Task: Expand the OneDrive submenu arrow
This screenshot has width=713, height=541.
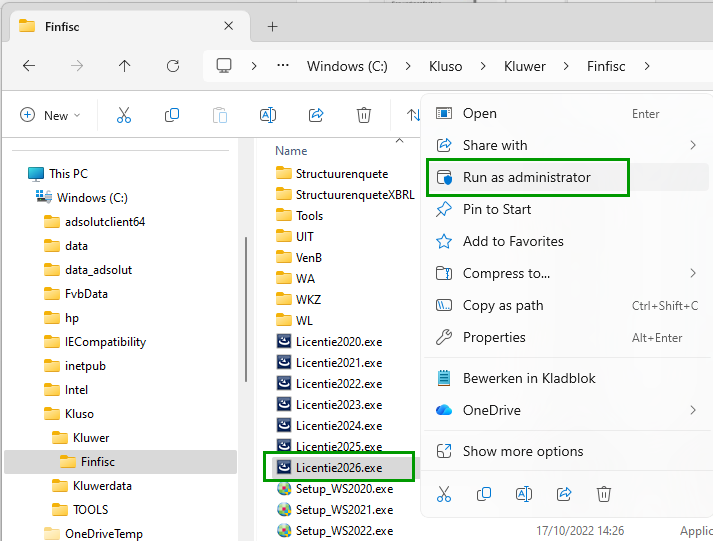Action: (x=692, y=410)
